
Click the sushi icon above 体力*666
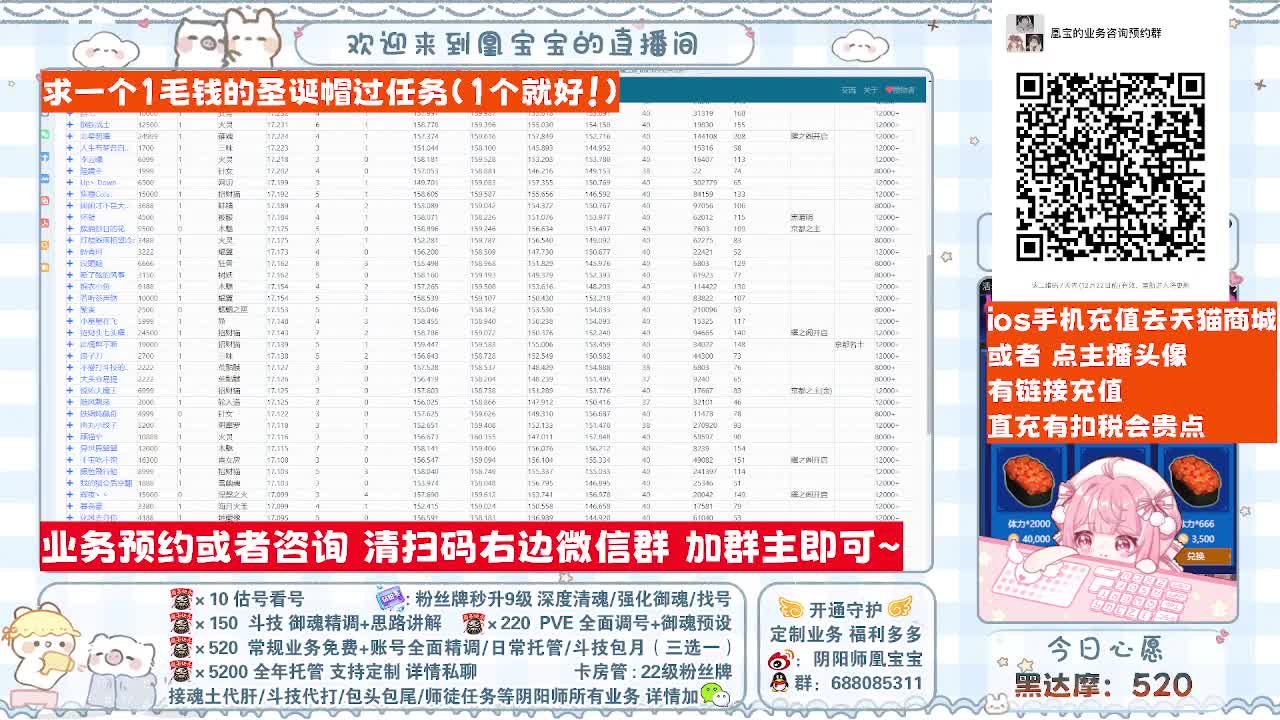click(1194, 480)
